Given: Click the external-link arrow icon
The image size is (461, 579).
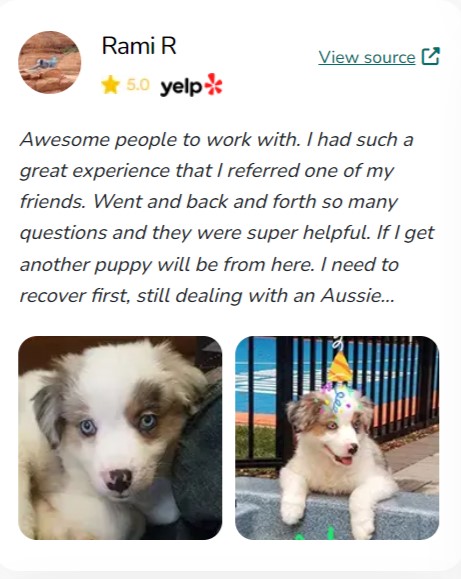Looking at the screenshot, I should (430, 56).
